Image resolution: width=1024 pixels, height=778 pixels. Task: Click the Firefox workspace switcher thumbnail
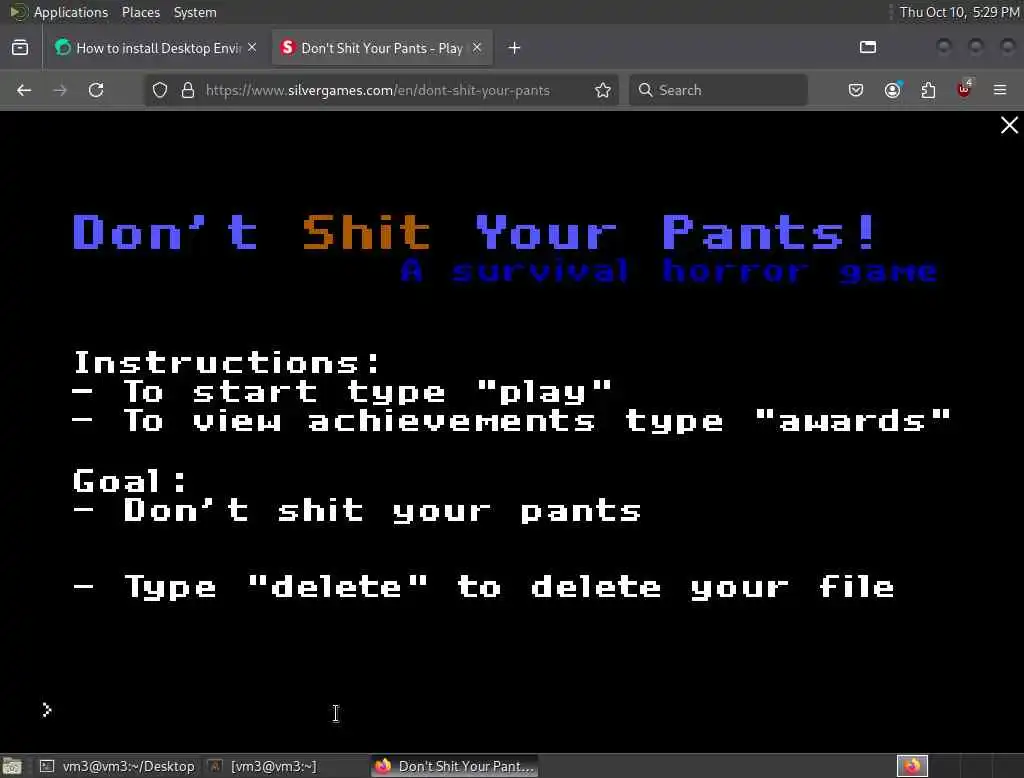tap(912, 766)
